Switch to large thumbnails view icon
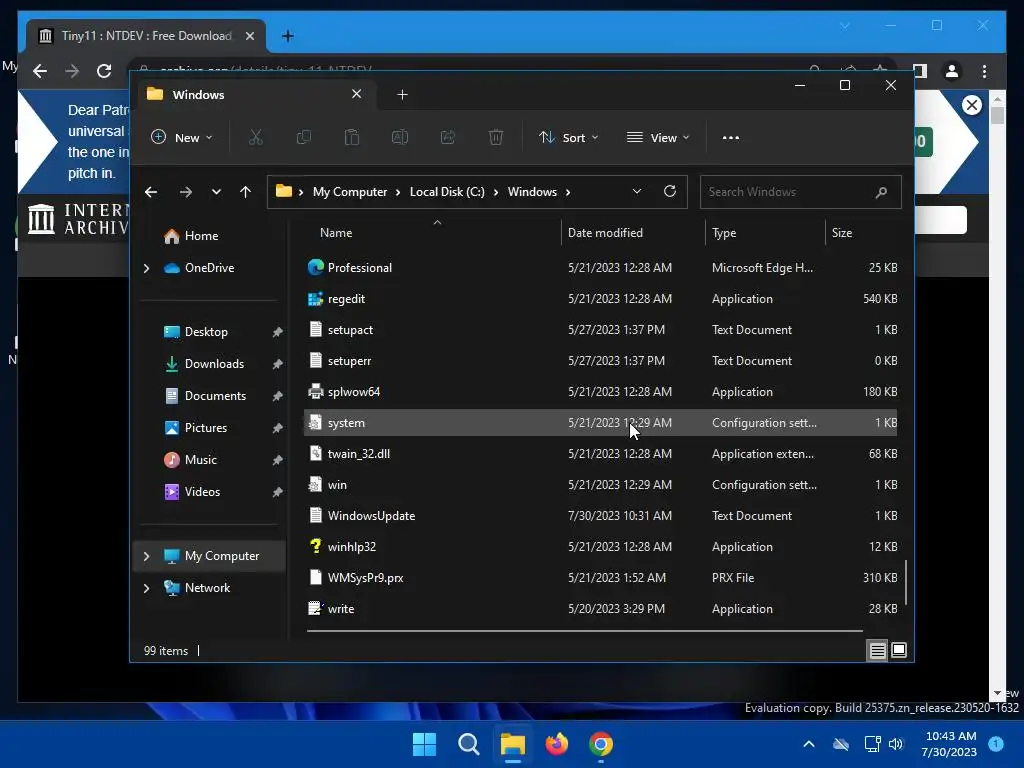Screen dimensions: 1024x768 899,650
